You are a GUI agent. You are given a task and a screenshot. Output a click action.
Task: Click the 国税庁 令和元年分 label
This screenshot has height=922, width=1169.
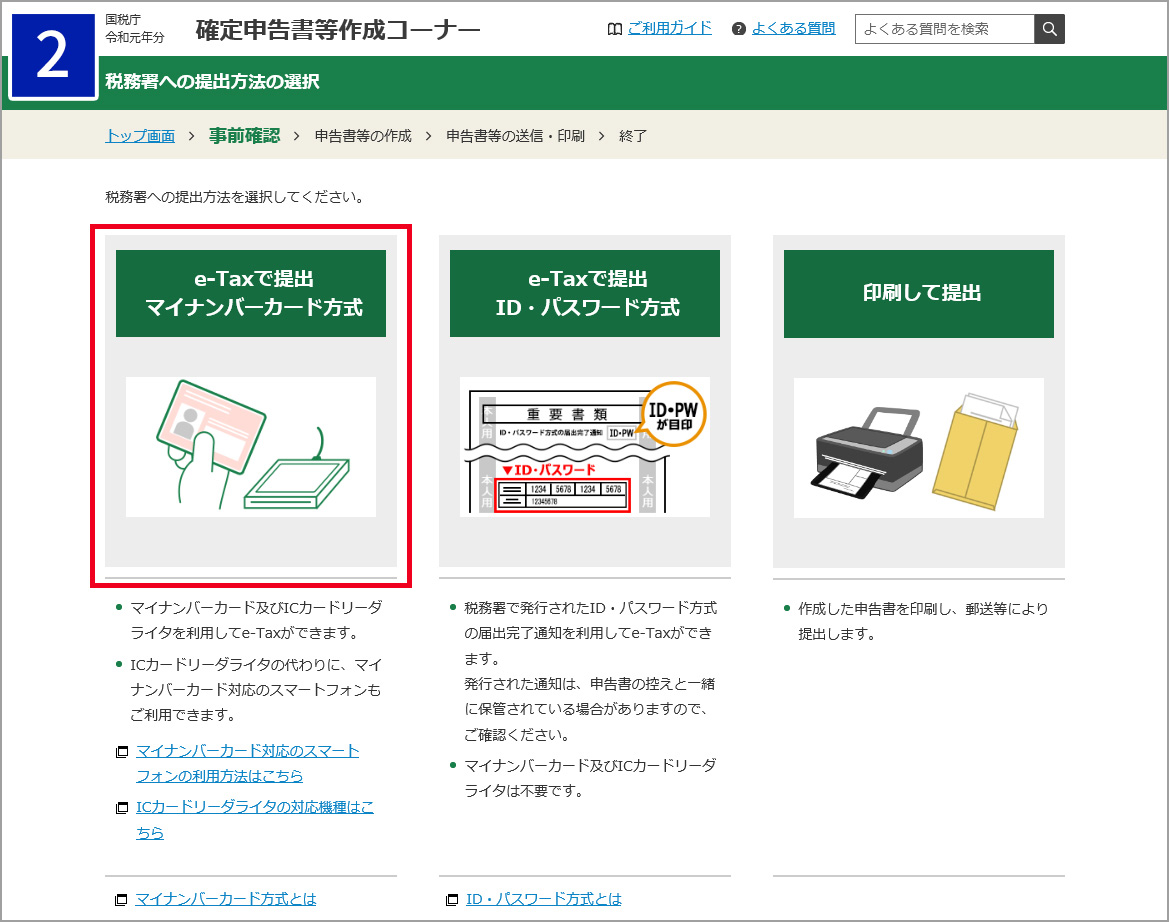(135, 28)
